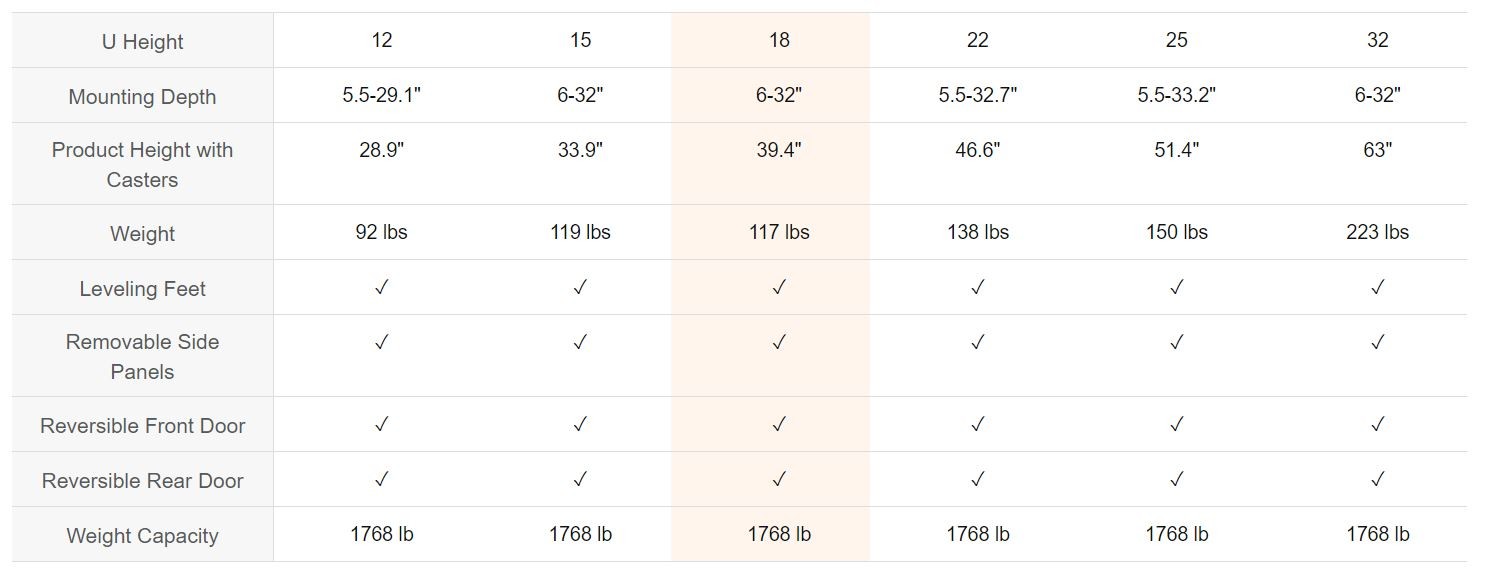
Task: Click the 5.5-29.1" mounting depth value
Action: point(381,95)
